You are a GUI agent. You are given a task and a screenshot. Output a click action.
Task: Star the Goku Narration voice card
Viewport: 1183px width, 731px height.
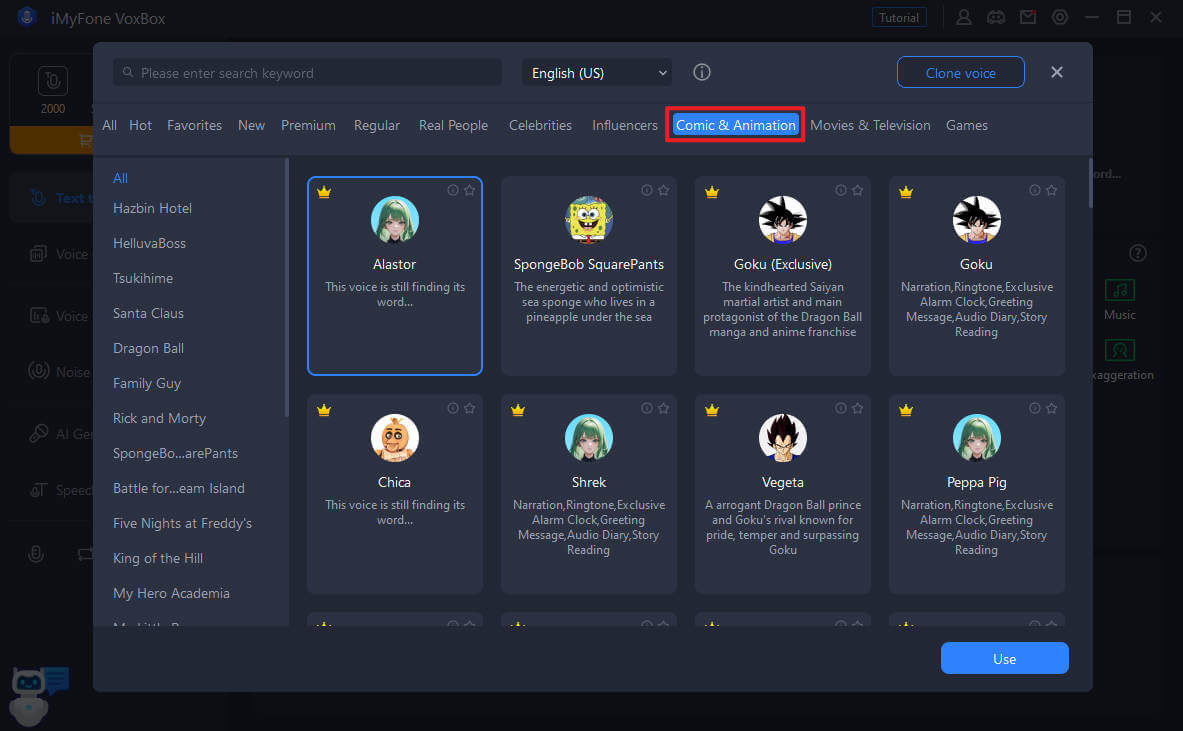pyautogui.click(x=1051, y=190)
